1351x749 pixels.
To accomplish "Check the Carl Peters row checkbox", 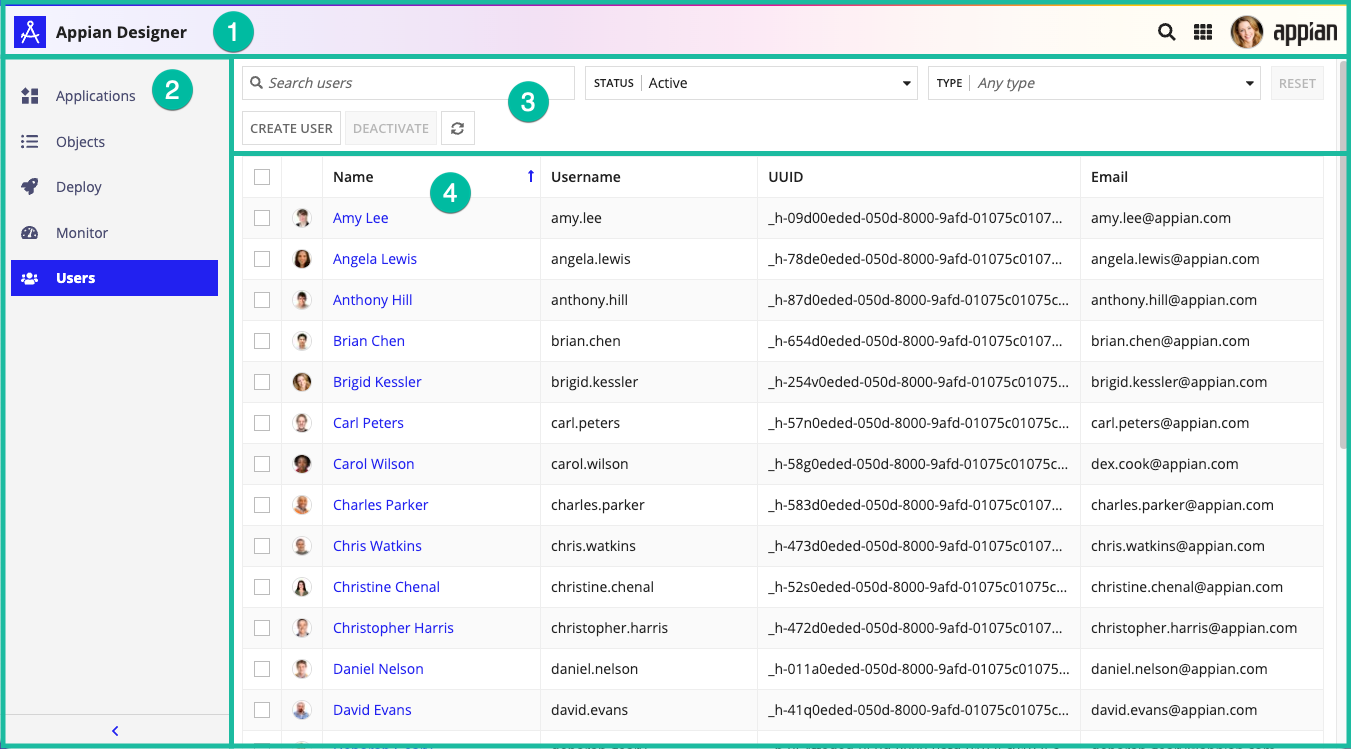I will (x=262, y=423).
